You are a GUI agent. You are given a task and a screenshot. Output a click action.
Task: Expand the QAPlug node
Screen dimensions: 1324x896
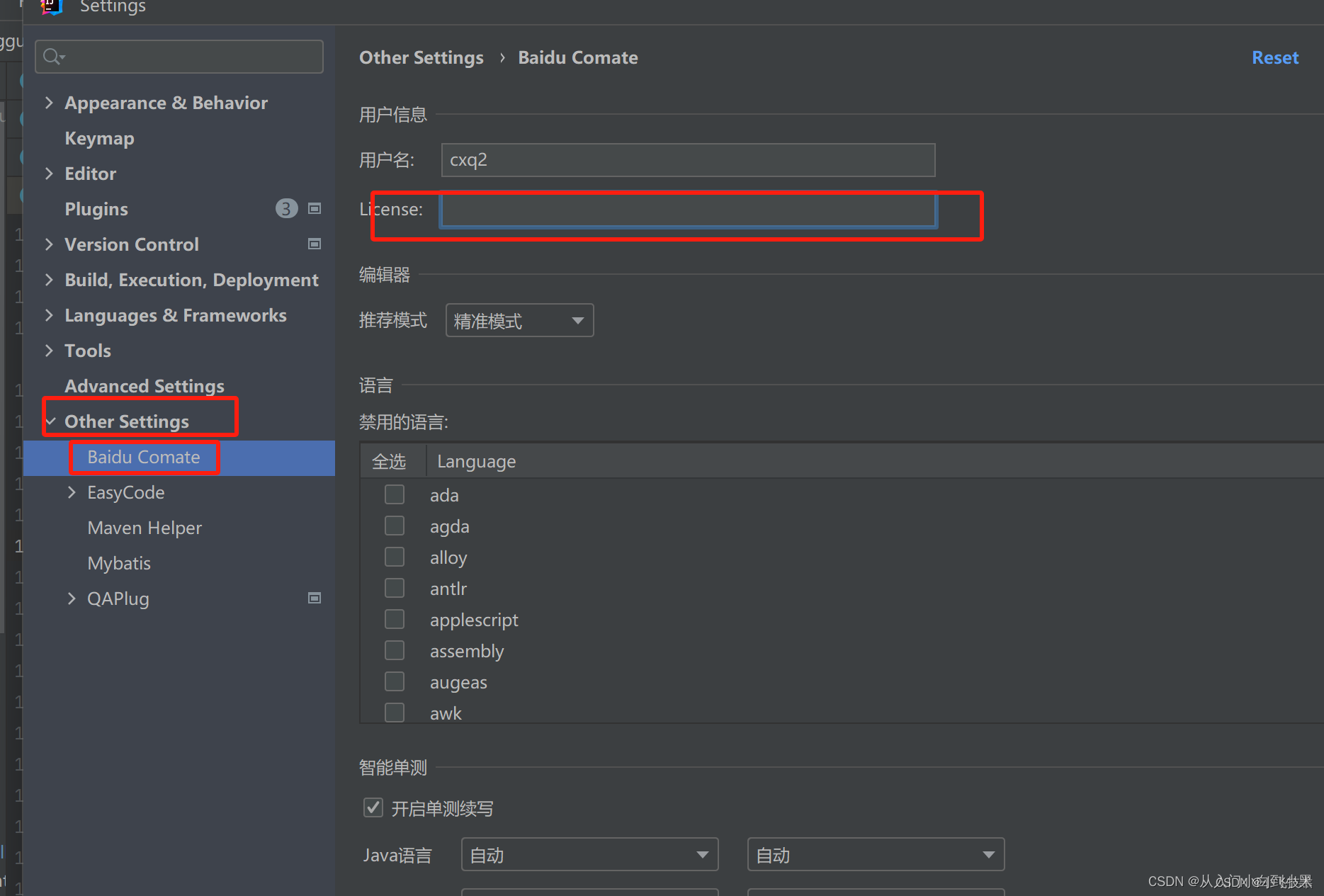[x=72, y=599]
